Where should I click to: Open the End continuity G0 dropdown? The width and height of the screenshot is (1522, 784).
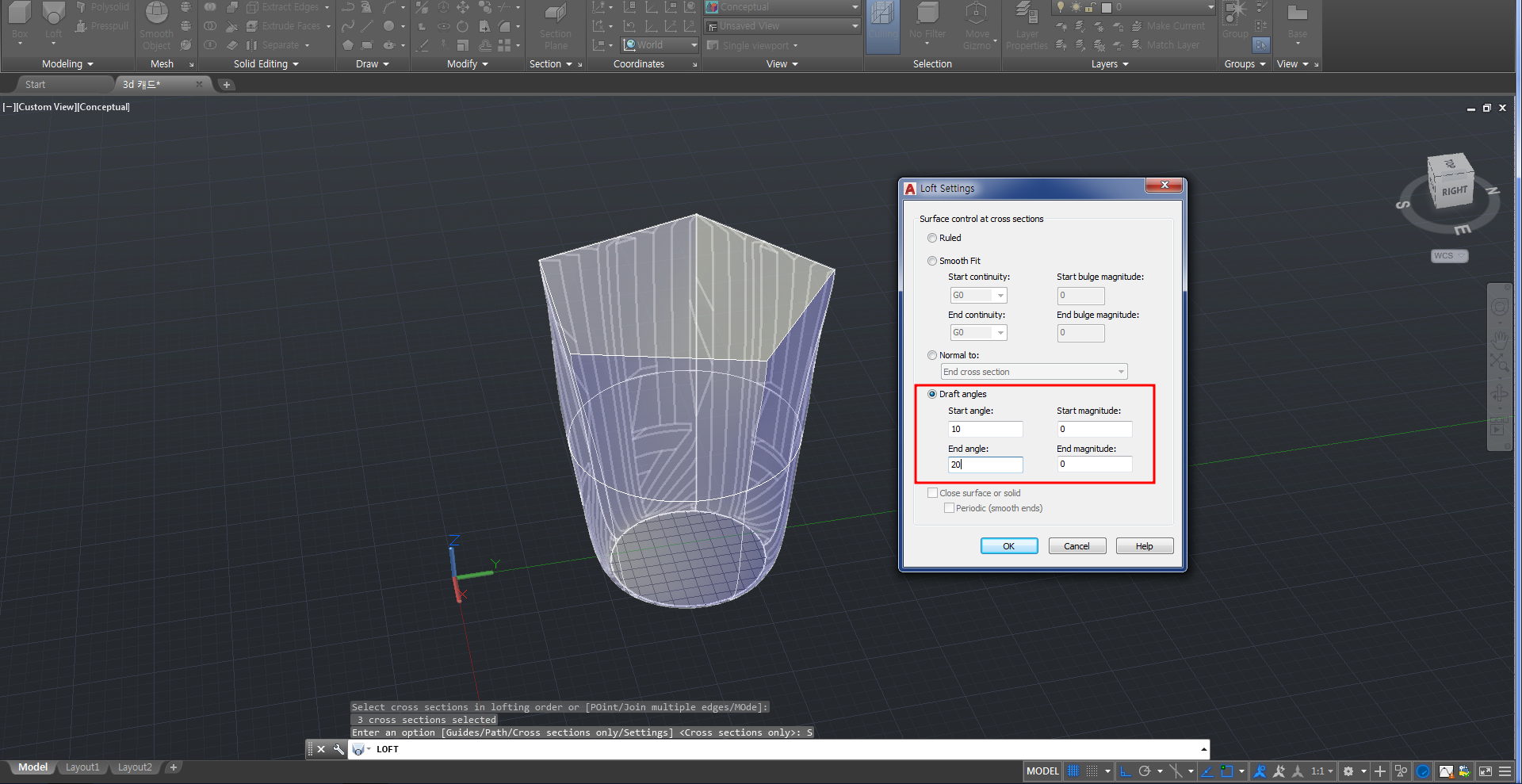click(978, 333)
